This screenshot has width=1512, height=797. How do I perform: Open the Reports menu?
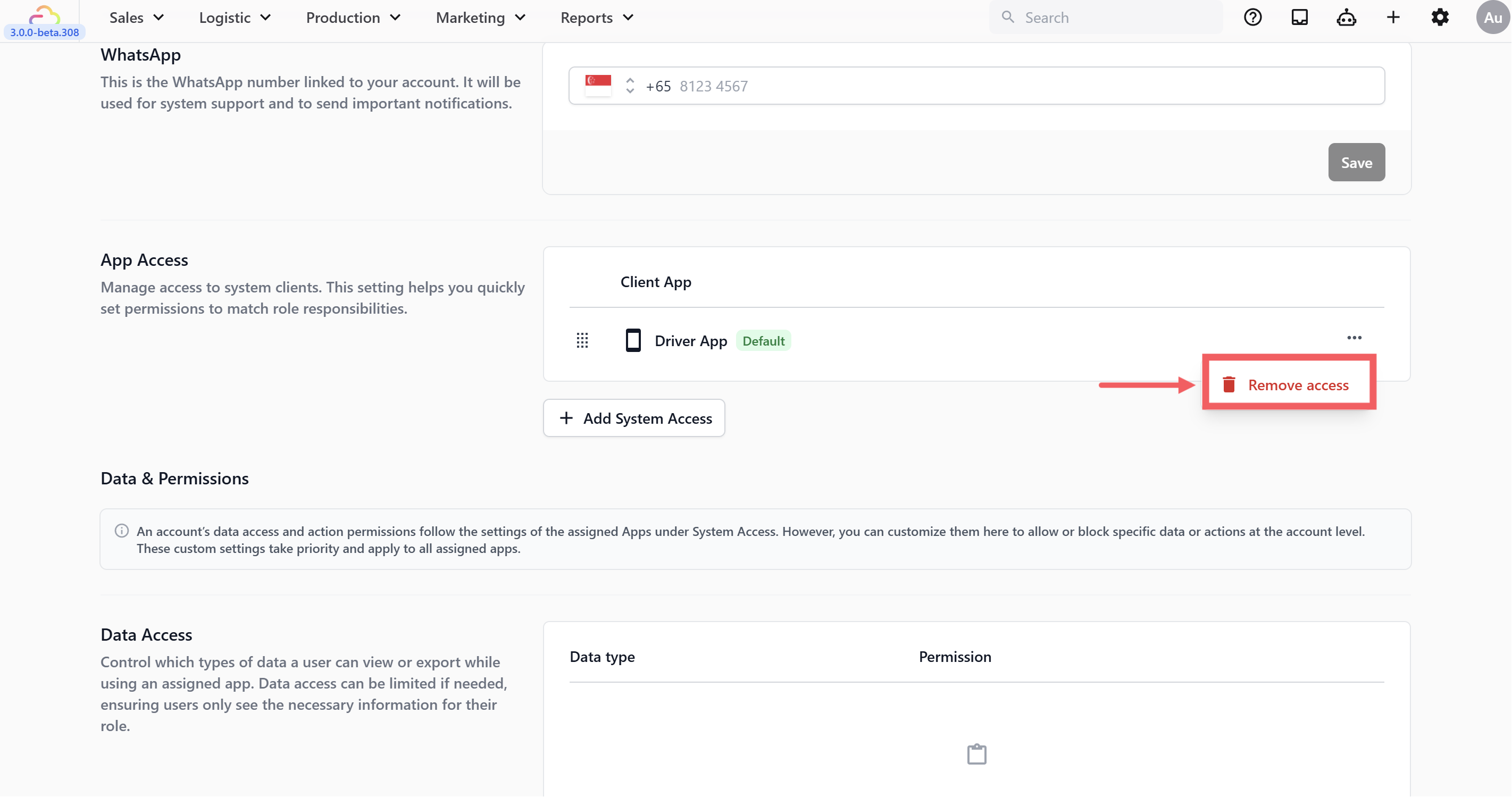[596, 18]
